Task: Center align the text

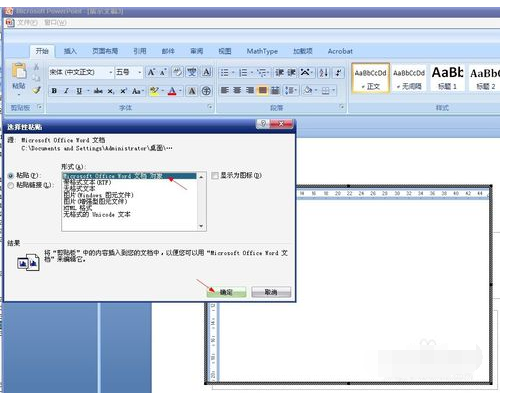Action: click(237, 90)
